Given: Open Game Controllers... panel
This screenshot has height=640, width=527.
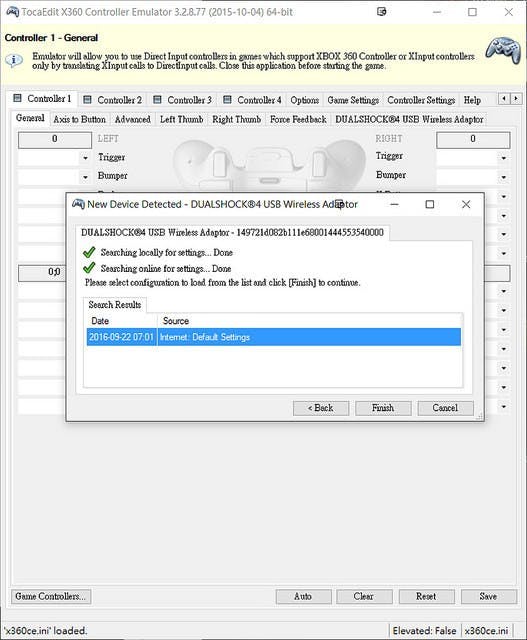Looking at the screenshot, I should [x=51, y=596].
